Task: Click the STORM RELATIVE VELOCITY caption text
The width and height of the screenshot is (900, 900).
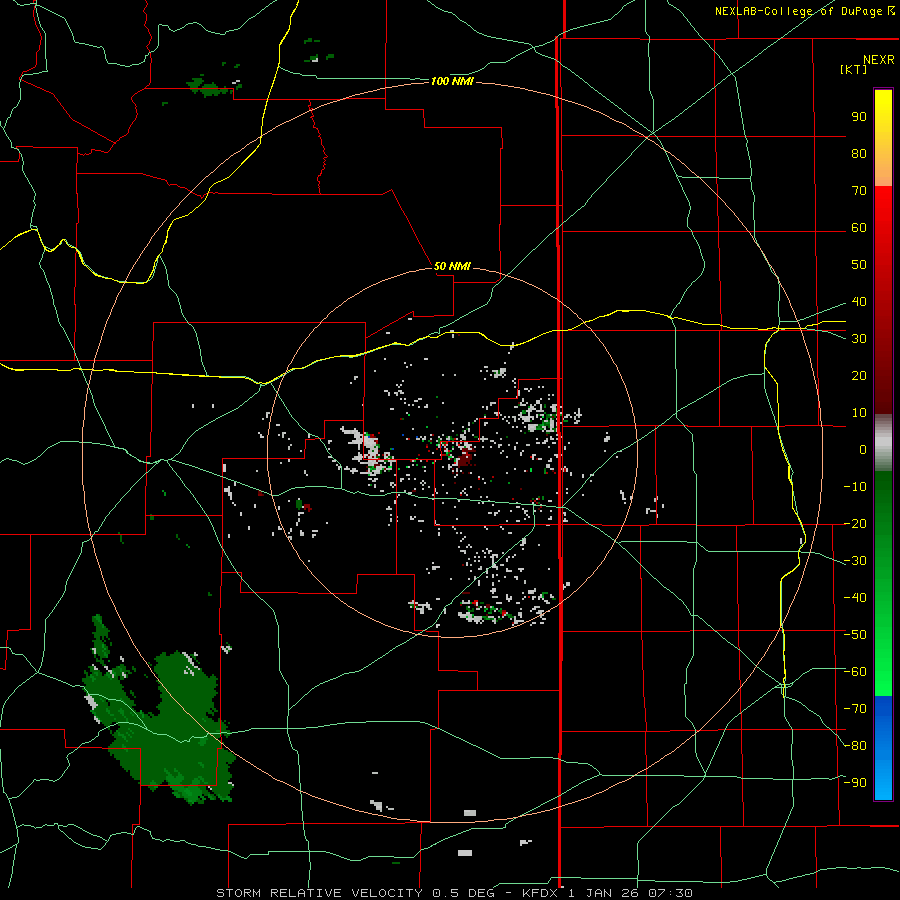Action: [319, 893]
